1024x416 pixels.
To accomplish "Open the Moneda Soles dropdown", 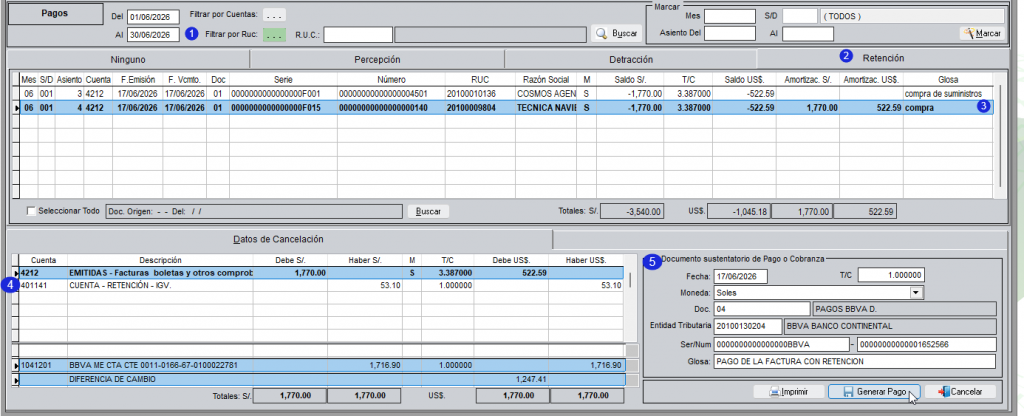I will tap(917, 293).
